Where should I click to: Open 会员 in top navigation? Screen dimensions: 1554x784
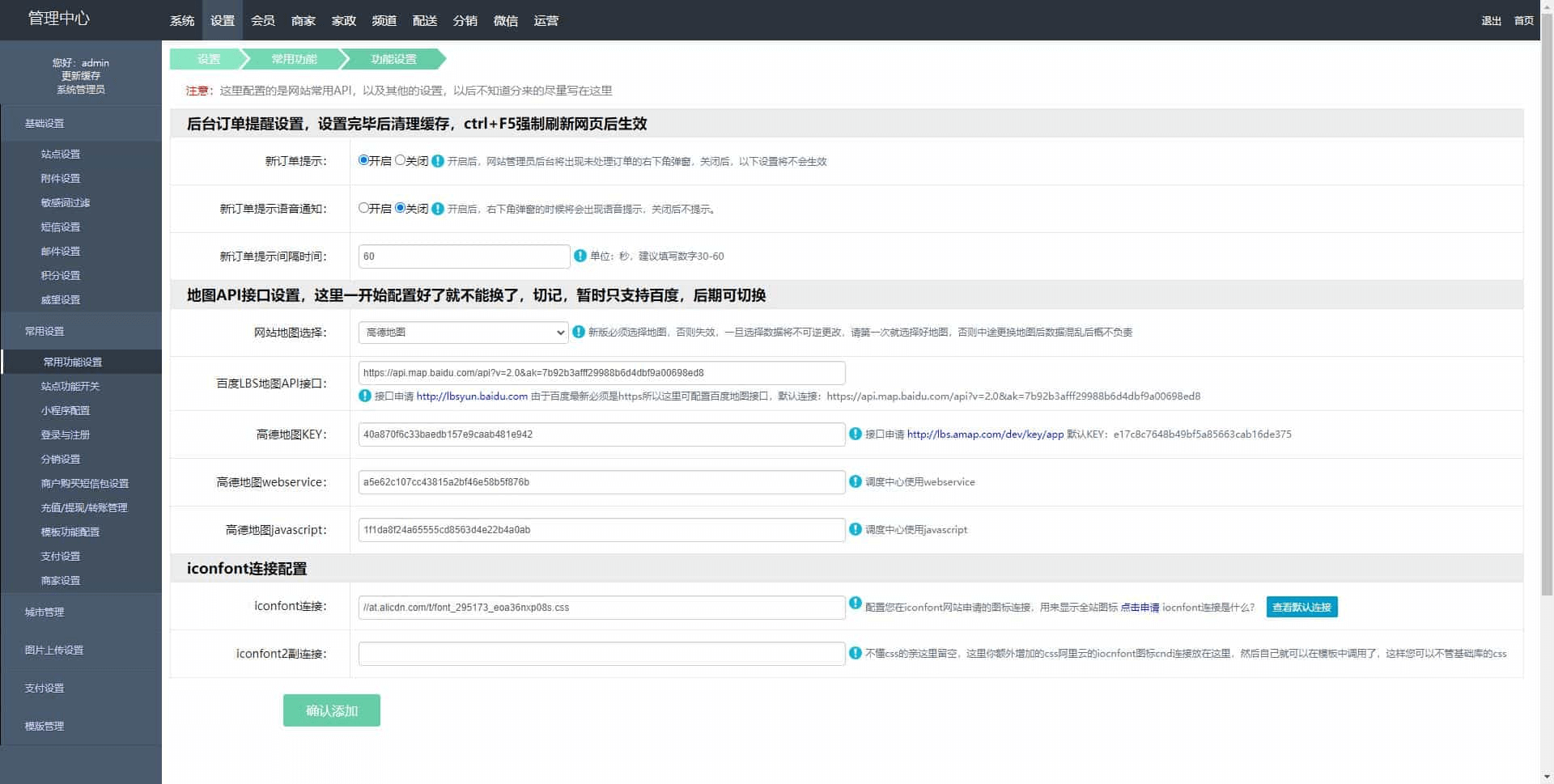coord(263,20)
